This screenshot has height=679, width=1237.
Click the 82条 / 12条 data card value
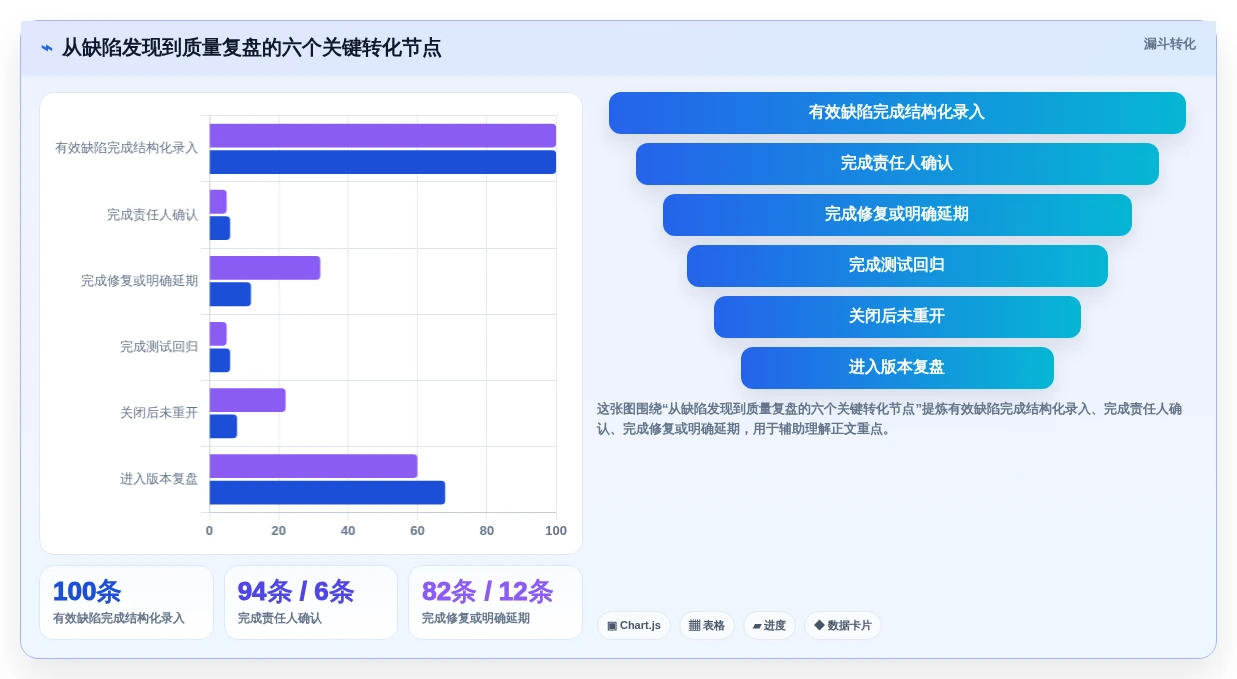[487, 591]
